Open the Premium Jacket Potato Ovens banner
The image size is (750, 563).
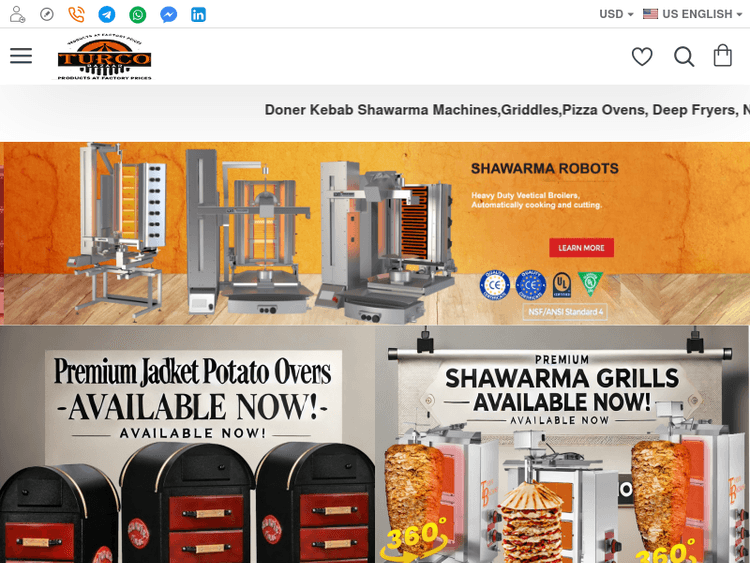(x=188, y=444)
